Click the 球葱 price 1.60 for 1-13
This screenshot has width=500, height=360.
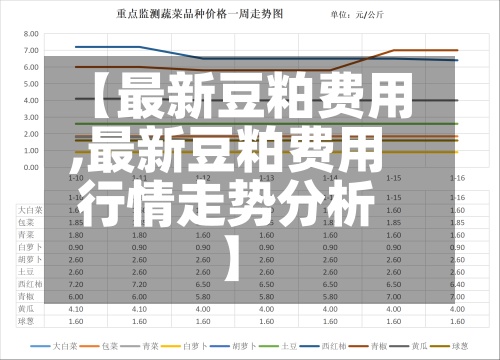coord(266,321)
